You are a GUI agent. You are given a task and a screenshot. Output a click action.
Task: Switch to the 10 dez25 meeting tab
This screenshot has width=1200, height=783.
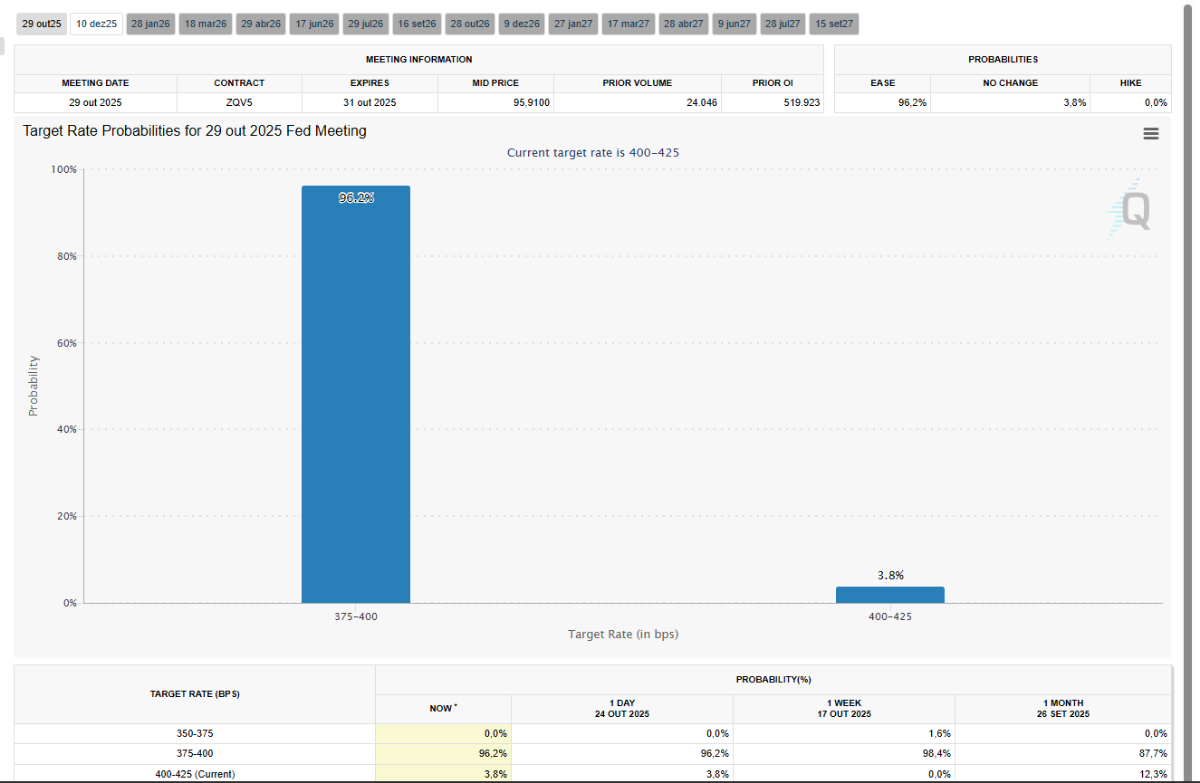point(97,24)
